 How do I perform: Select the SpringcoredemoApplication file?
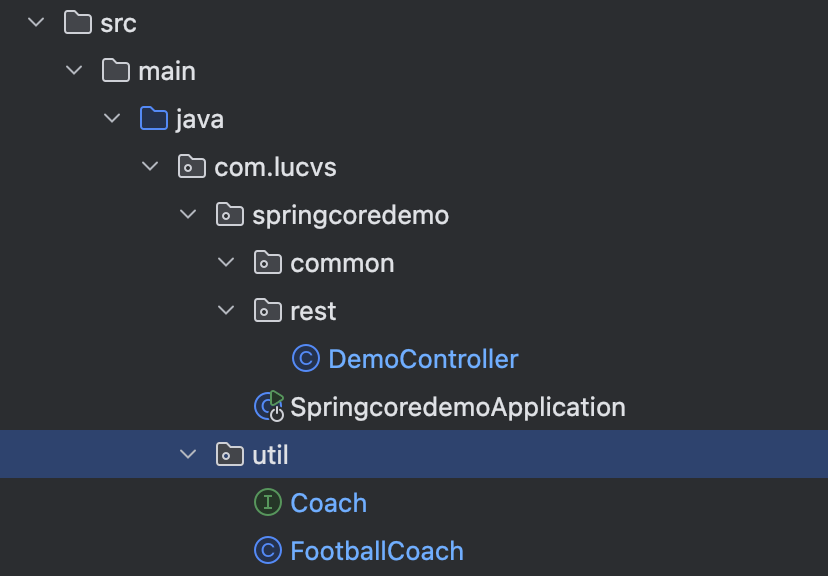coord(457,407)
